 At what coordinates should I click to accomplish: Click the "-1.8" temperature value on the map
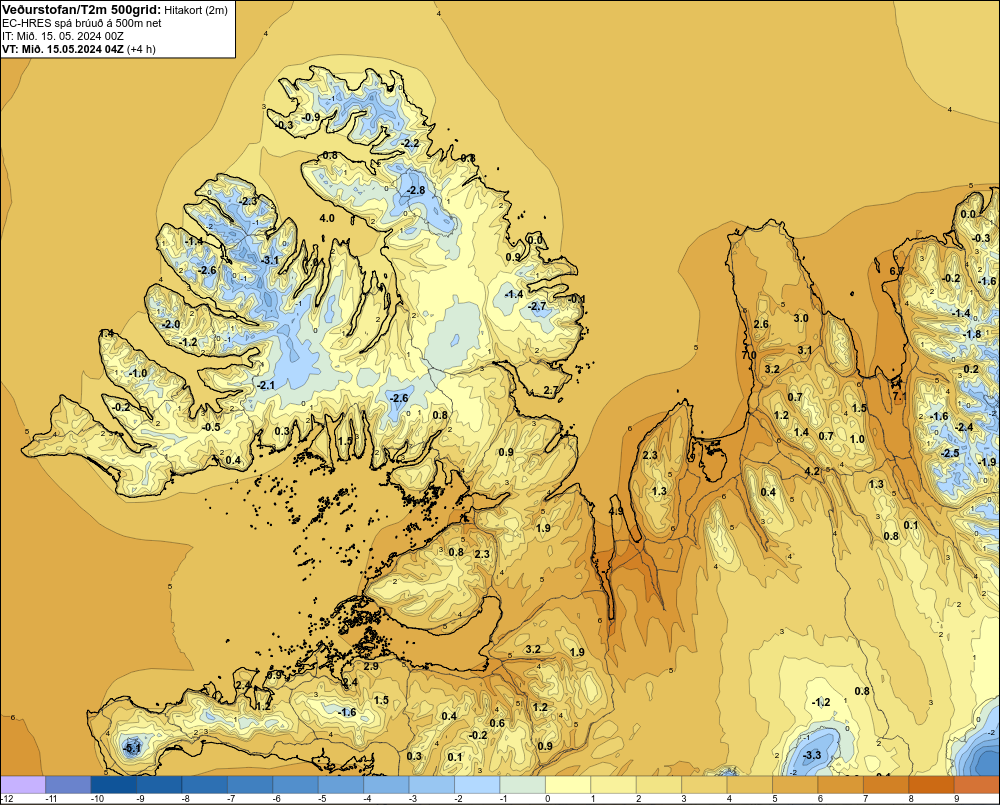click(x=972, y=334)
